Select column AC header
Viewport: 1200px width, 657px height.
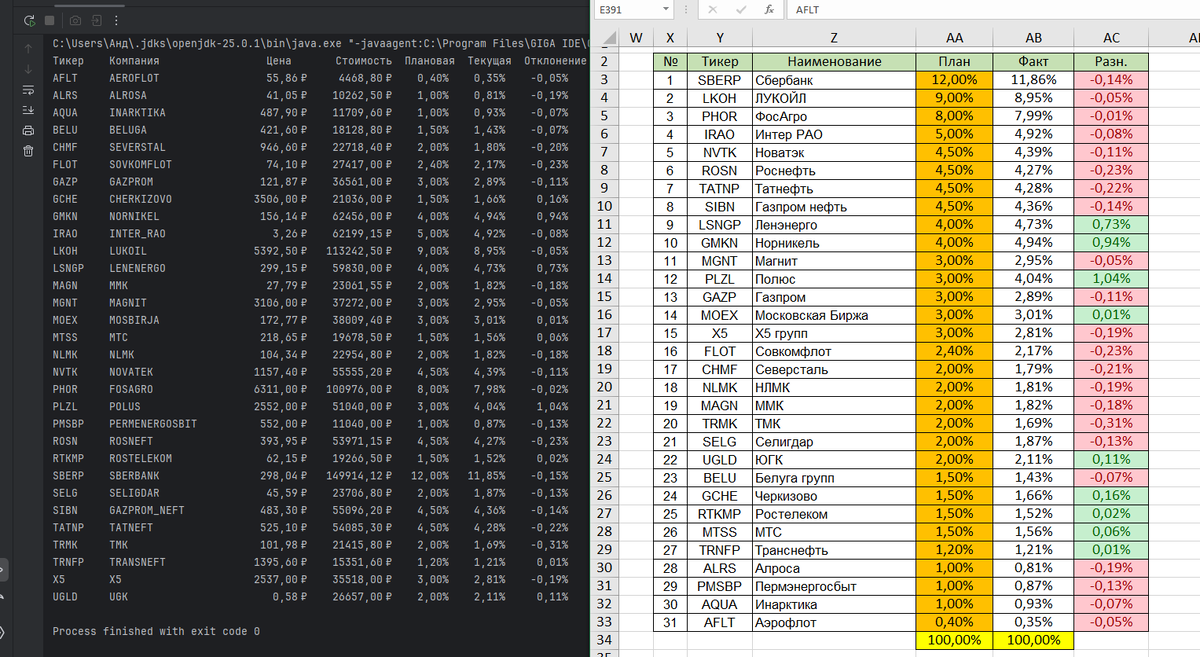tap(1112, 38)
